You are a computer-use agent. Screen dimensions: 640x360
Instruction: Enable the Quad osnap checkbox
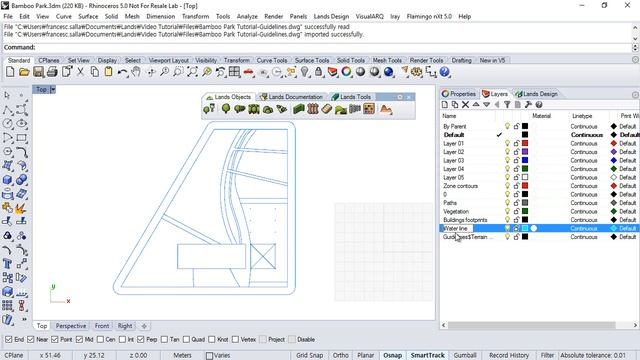(x=187, y=339)
